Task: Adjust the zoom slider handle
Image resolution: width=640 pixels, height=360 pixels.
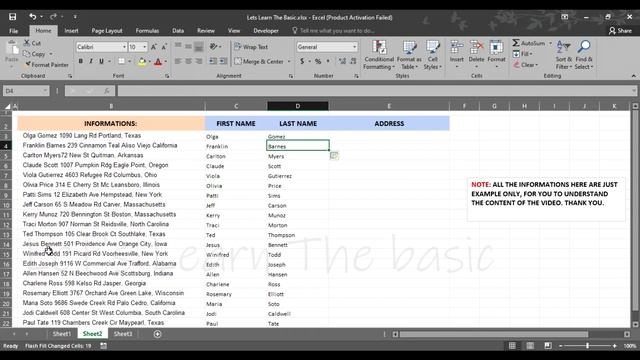Action: (587, 346)
